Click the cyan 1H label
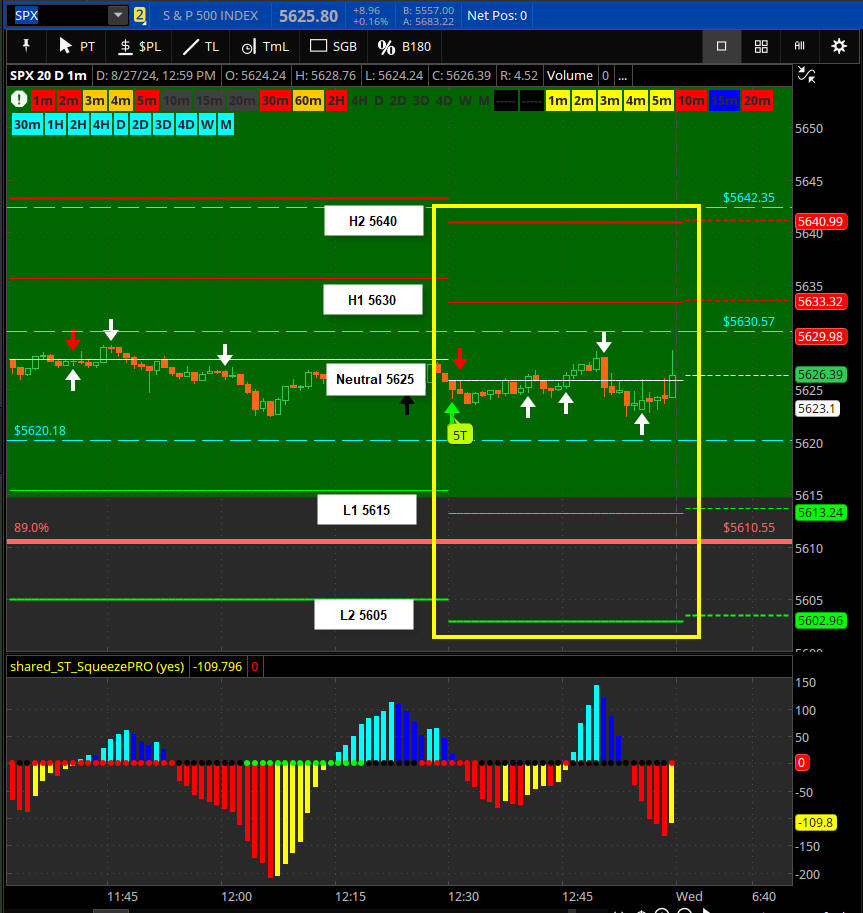The height and width of the screenshot is (913, 863). click(x=55, y=125)
